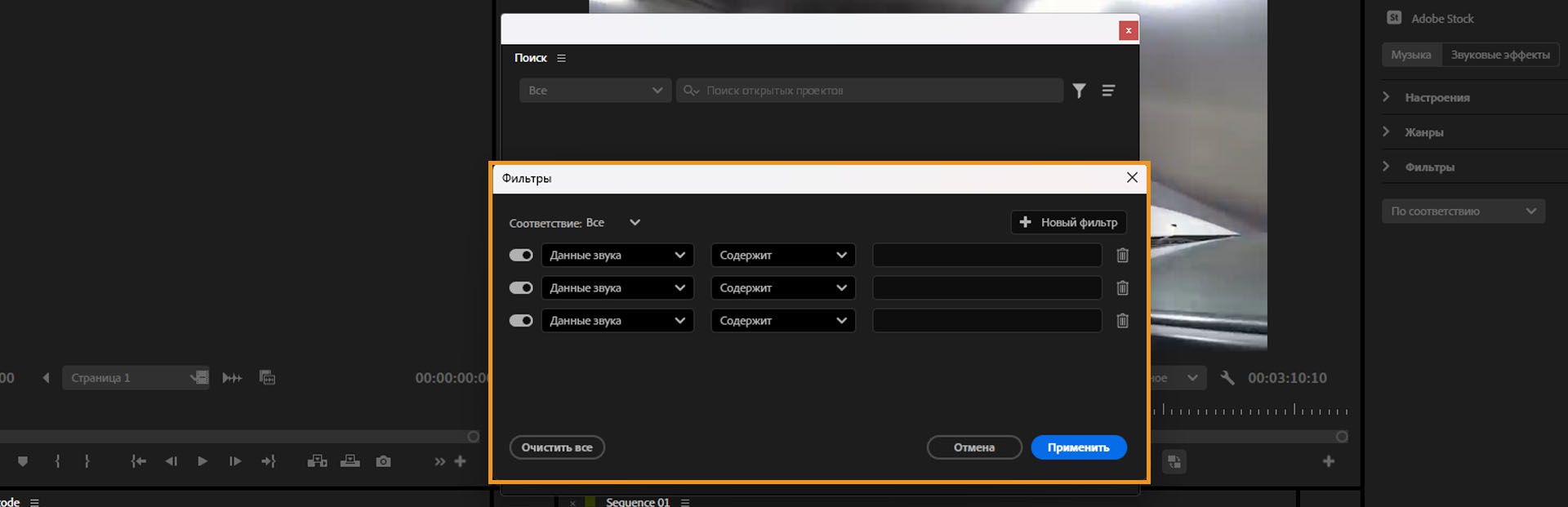Toggle off the third filter row switch
Image resolution: width=1568 pixels, height=507 pixels.
[x=521, y=321]
